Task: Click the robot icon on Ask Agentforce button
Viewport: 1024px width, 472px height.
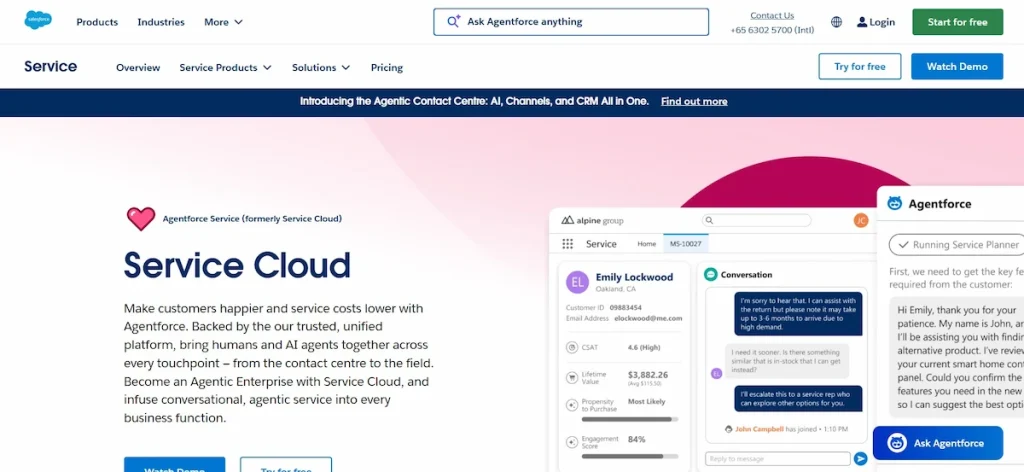Action: pos(897,443)
